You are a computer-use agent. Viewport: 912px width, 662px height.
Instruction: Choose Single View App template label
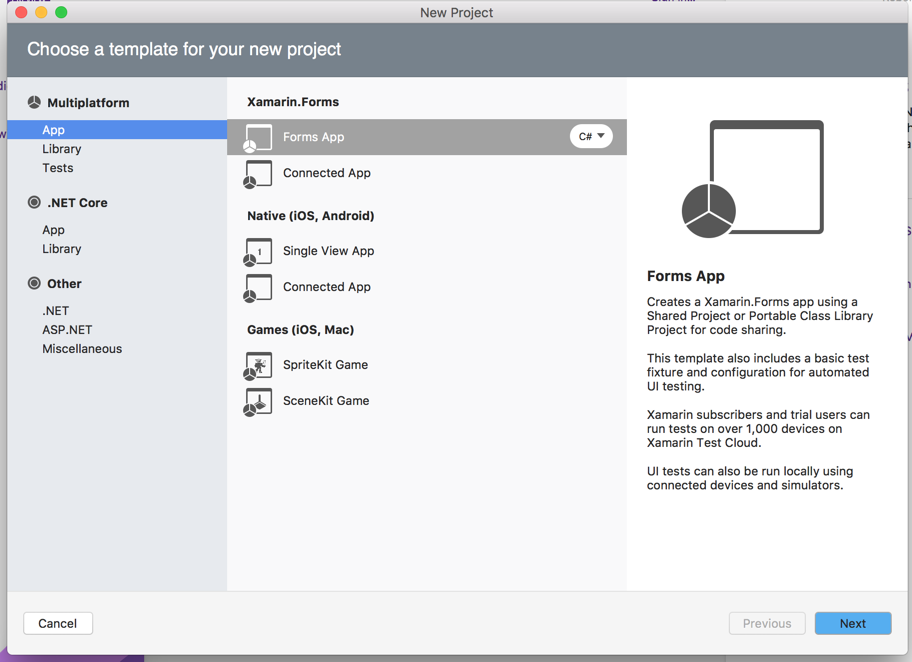click(329, 251)
